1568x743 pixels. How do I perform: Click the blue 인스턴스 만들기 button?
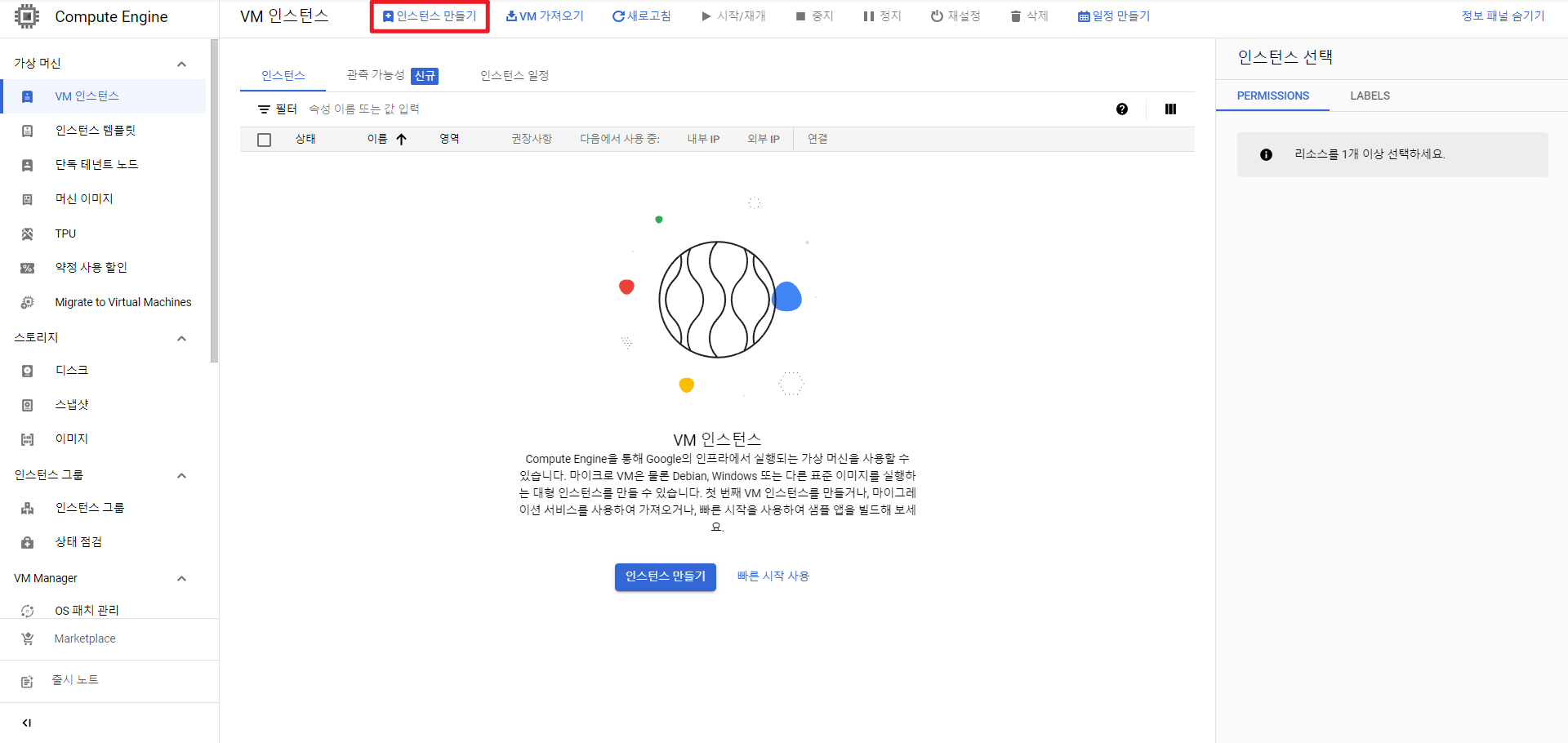point(666,576)
